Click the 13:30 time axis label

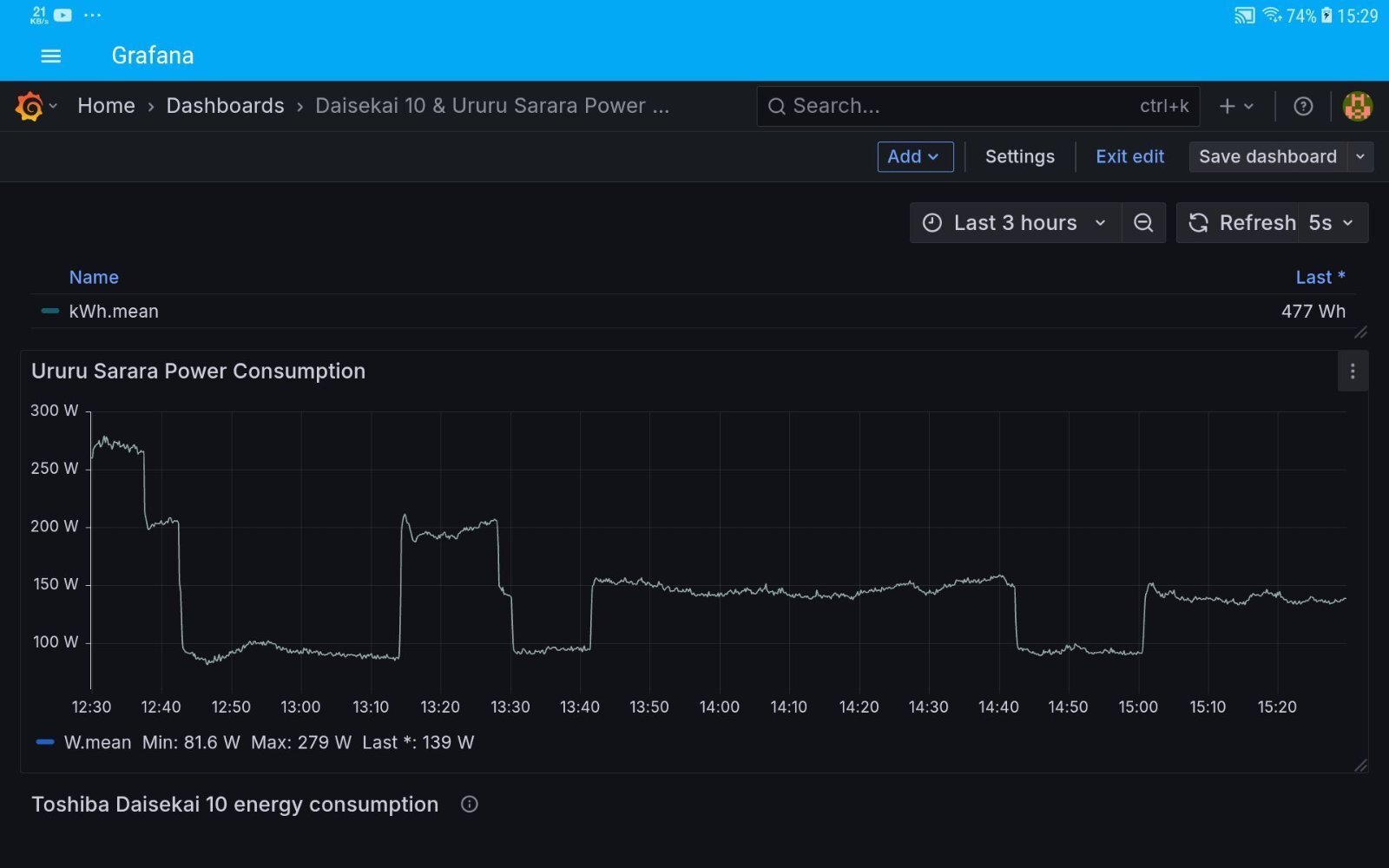click(x=510, y=707)
